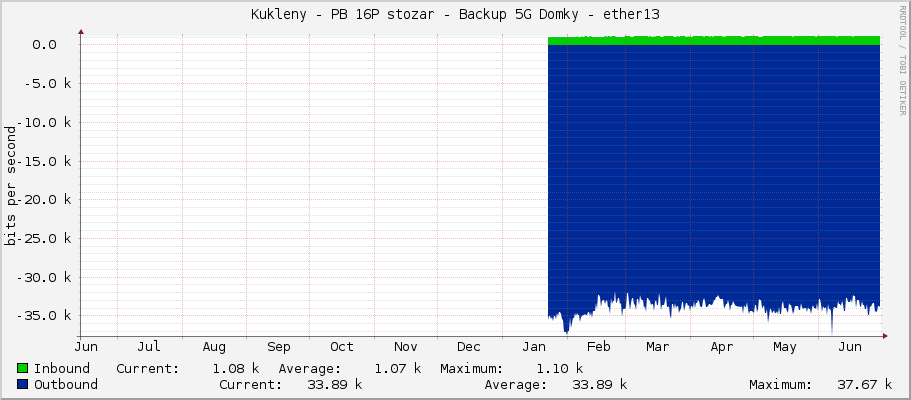Click the Inbound average value 1.07 k
Viewport: 911px width, 400px height.
[398, 369]
